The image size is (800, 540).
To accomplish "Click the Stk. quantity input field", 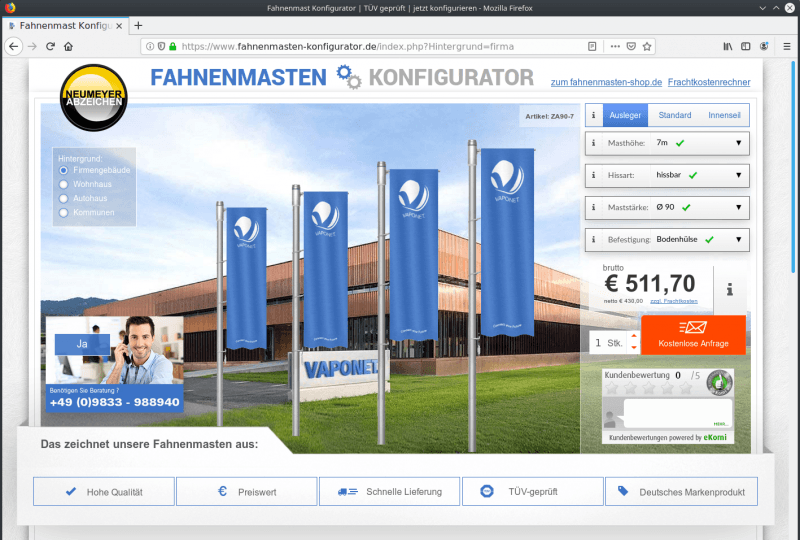I will coord(608,343).
